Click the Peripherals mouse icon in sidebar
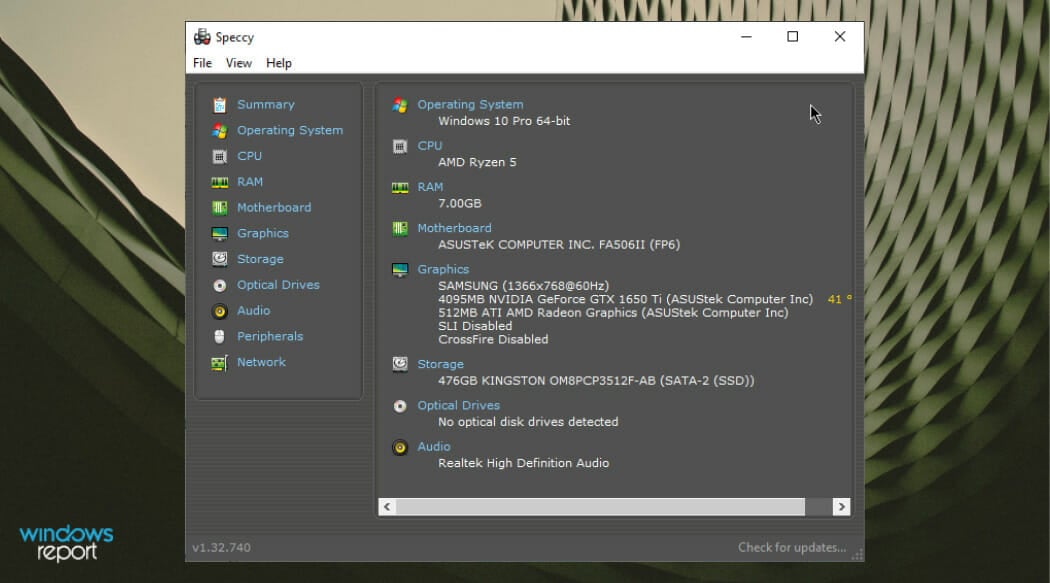The height and width of the screenshot is (583, 1050). click(x=219, y=337)
